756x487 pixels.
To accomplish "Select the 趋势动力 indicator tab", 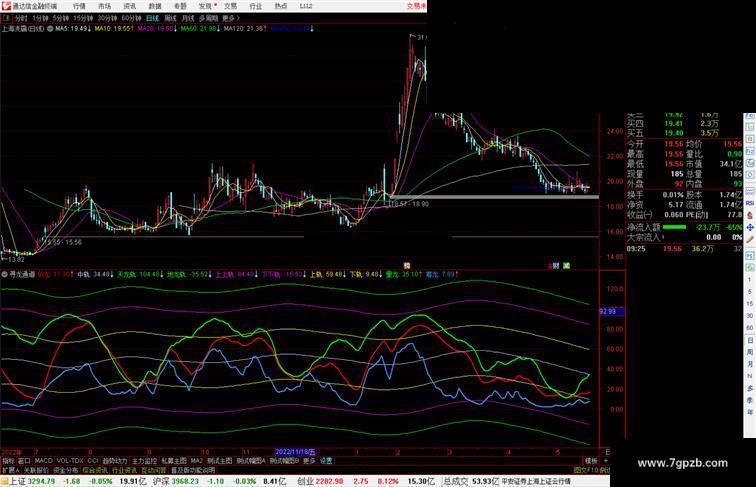I will [x=115, y=461].
